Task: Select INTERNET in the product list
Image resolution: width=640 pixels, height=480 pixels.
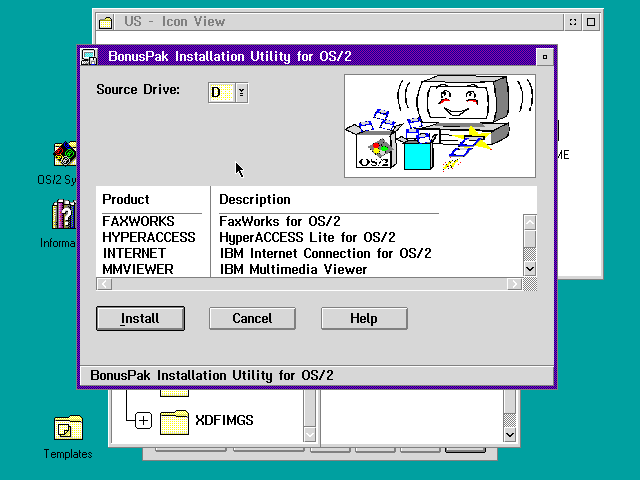Action: coord(134,253)
